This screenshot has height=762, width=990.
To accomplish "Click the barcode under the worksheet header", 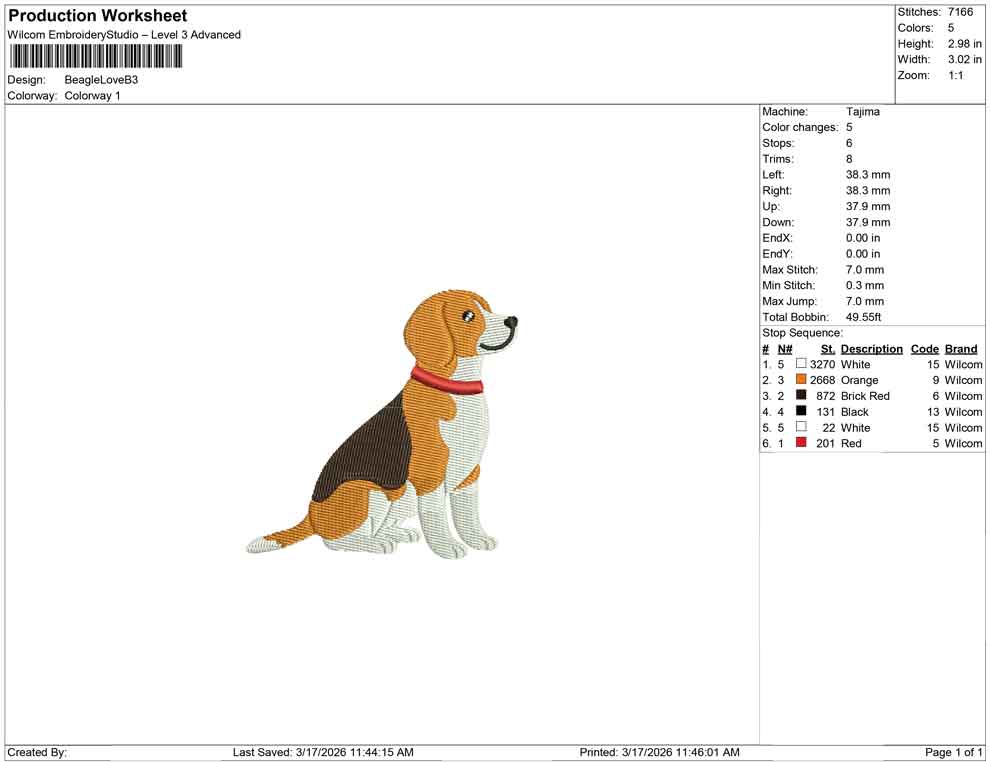I will pyautogui.click(x=95, y=57).
